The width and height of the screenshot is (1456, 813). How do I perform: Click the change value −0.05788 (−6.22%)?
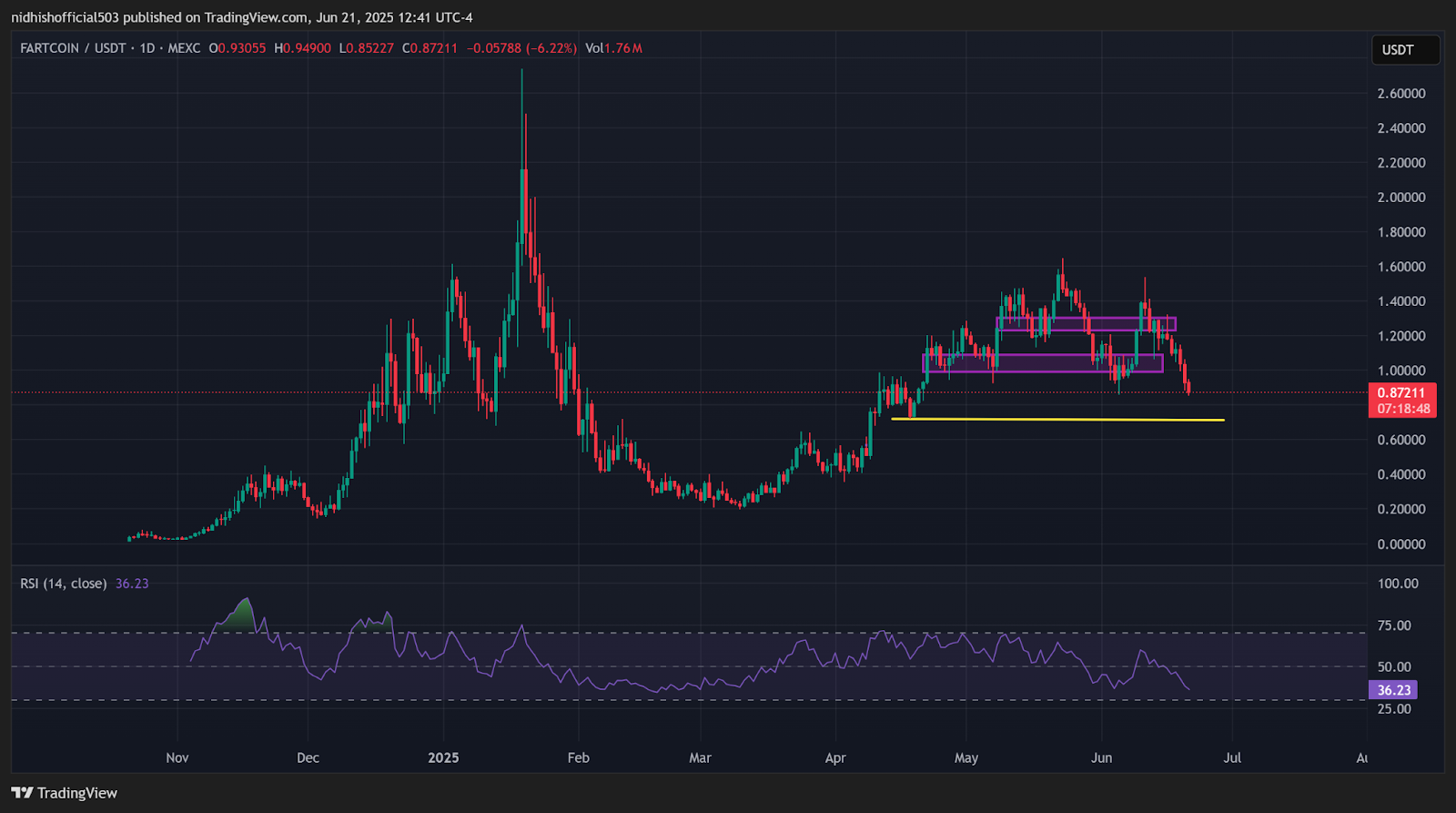tap(521, 48)
